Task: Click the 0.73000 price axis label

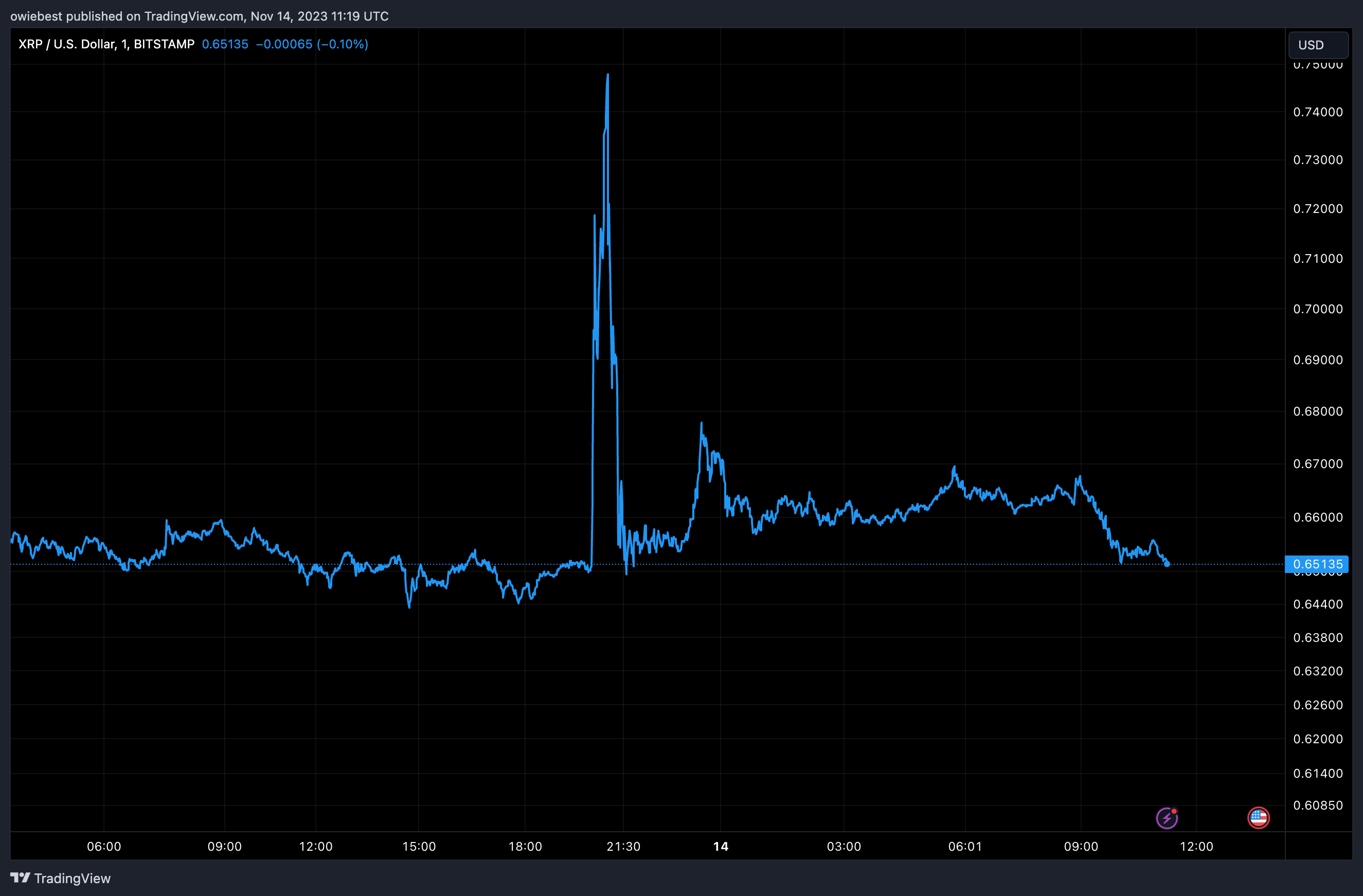Action: 1318,160
